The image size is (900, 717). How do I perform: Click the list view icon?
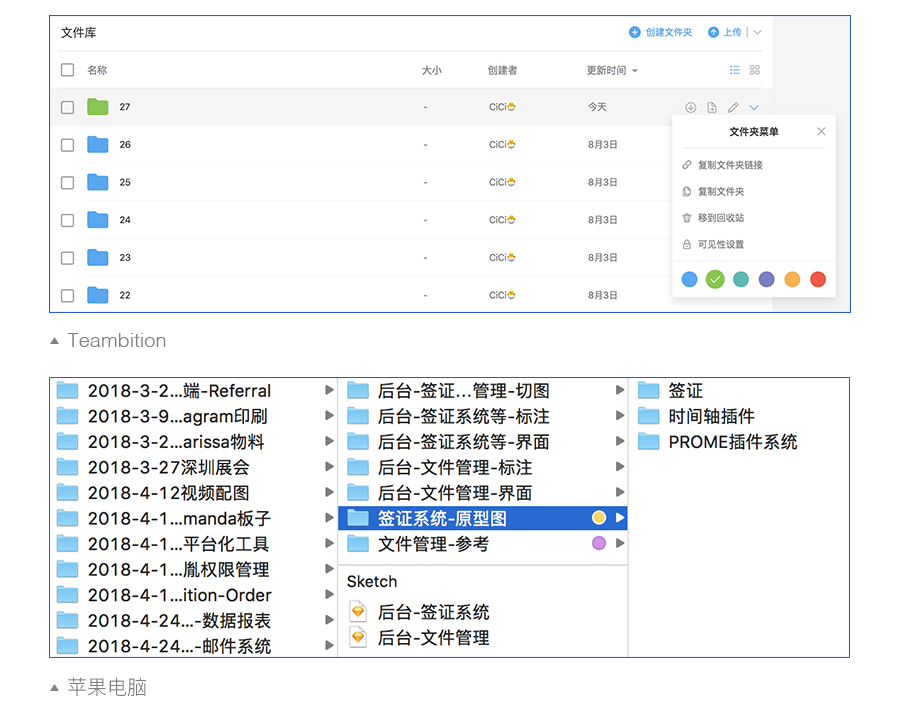(734, 70)
